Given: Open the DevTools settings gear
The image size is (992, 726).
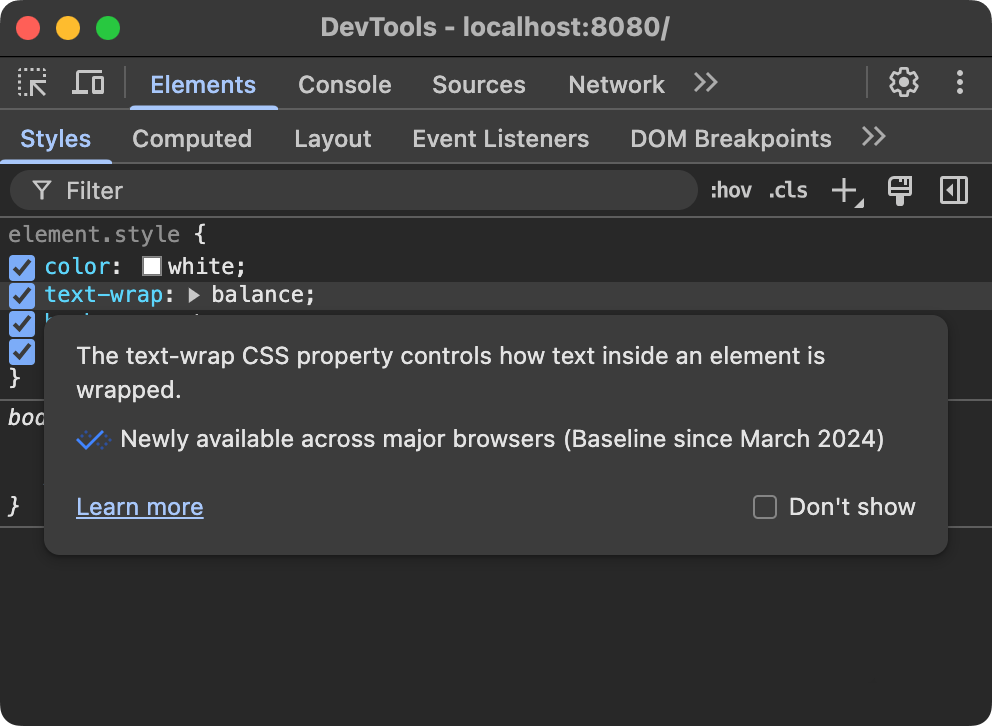Looking at the screenshot, I should coord(903,84).
